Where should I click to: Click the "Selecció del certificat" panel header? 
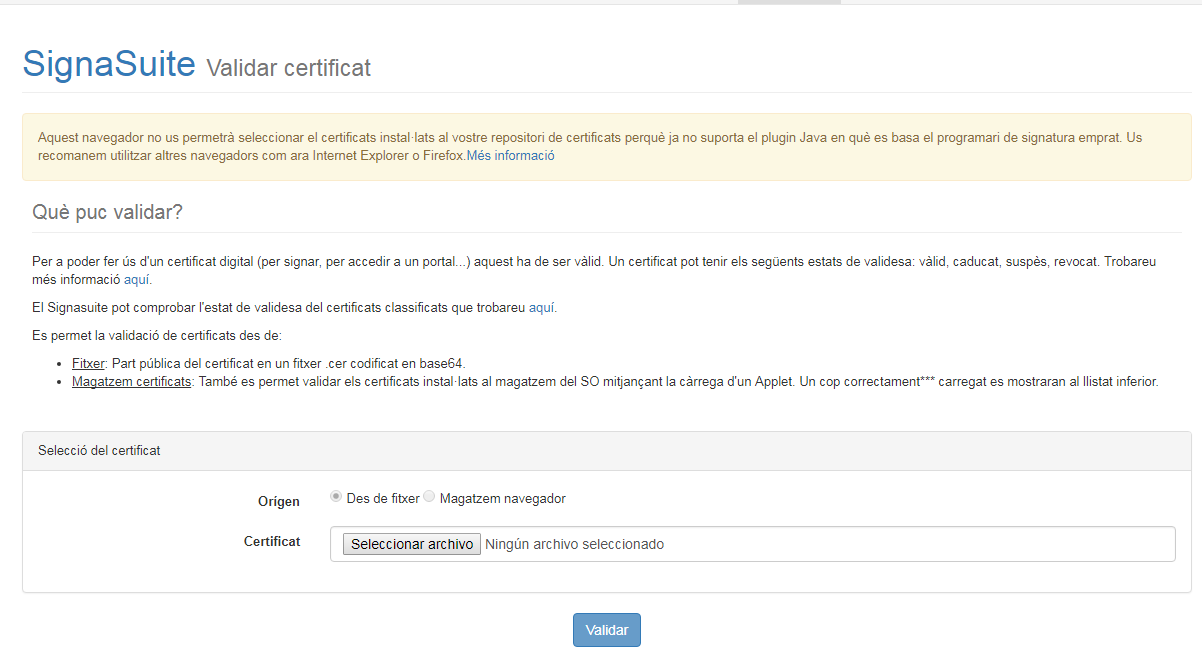click(x=99, y=451)
